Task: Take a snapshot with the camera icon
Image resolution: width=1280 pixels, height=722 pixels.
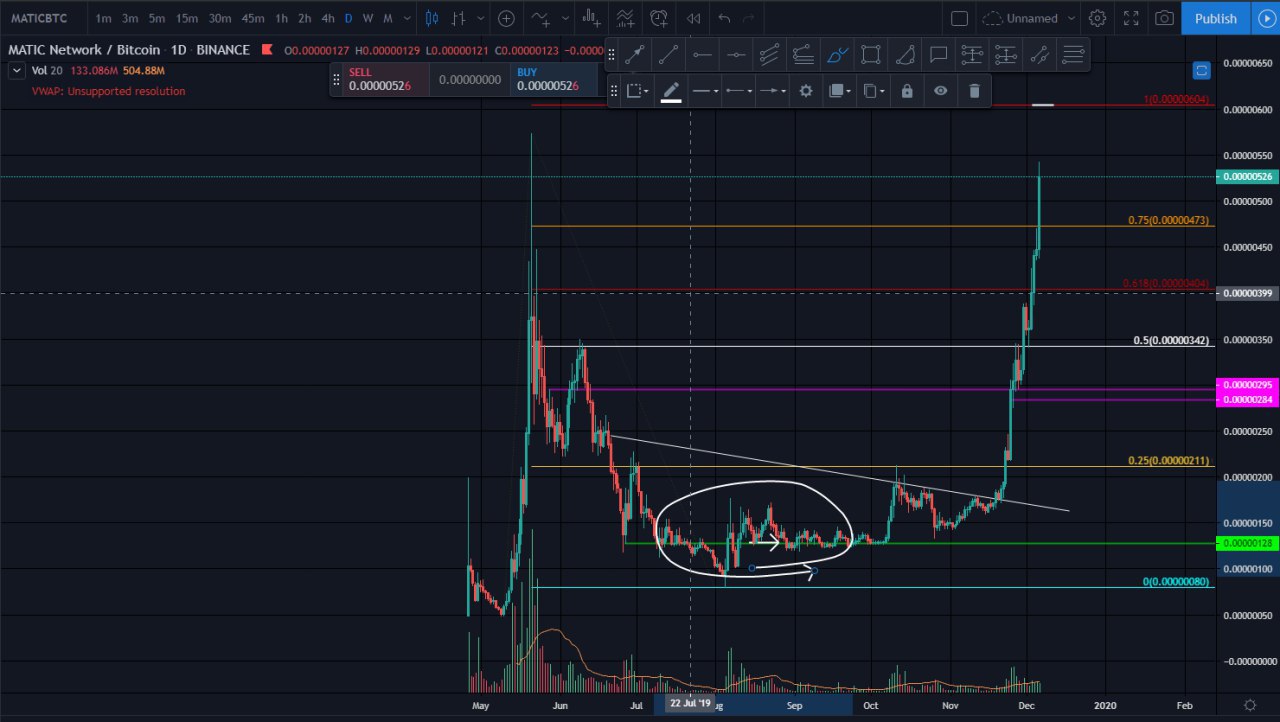Action: point(1164,18)
